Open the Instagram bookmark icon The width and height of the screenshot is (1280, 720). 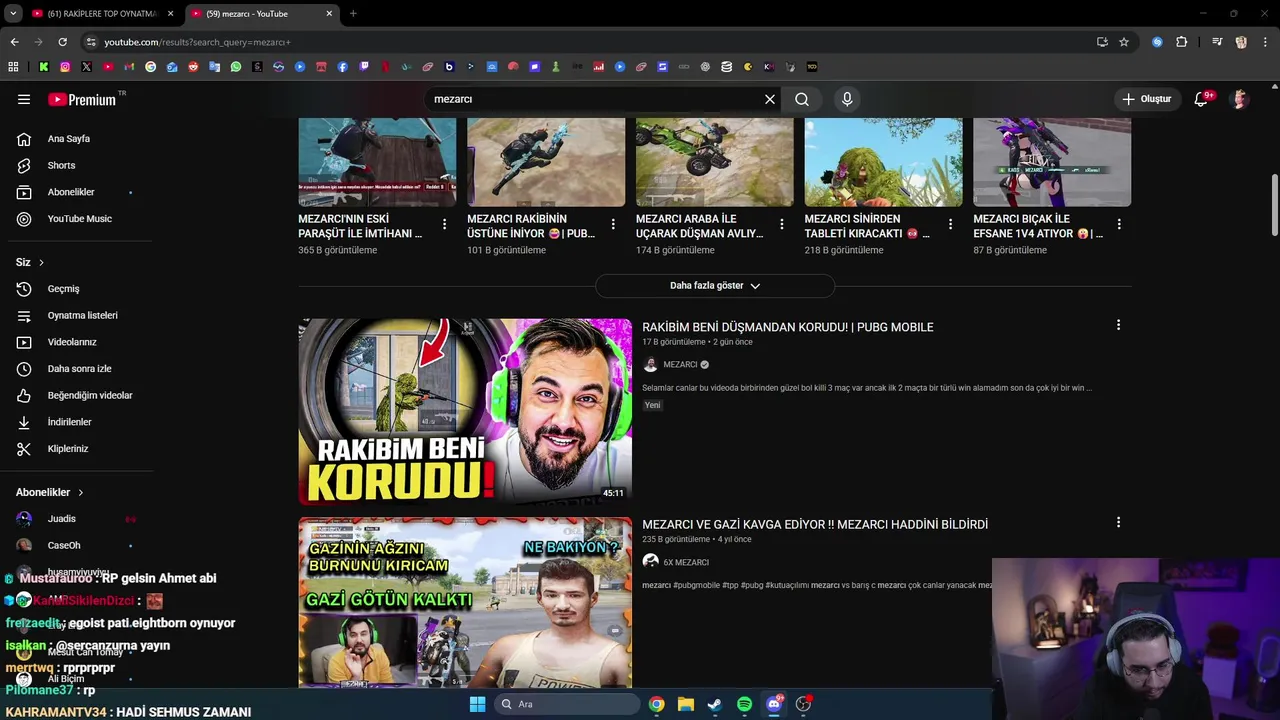click(x=65, y=67)
